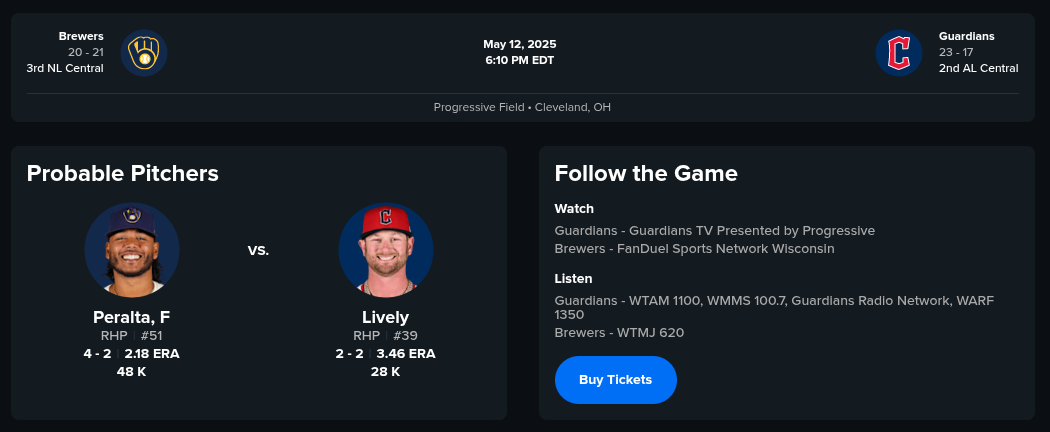The height and width of the screenshot is (432, 1050).
Task: Click the 6:10 PM EDT game time
Action: pyautogui.click(x=520, y=60)
